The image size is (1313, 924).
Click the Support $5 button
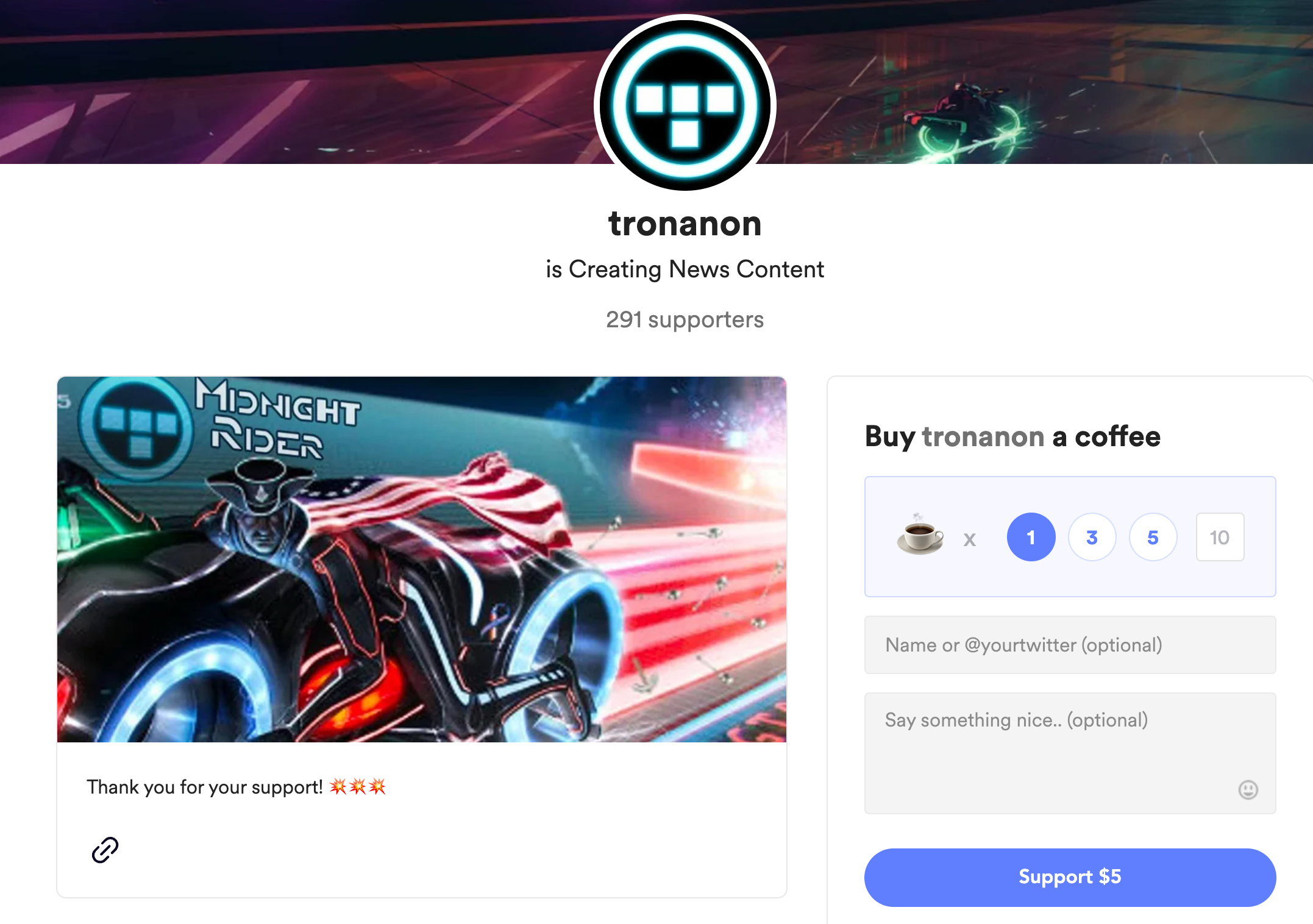pyautogui.click(x=1070, y=877)
